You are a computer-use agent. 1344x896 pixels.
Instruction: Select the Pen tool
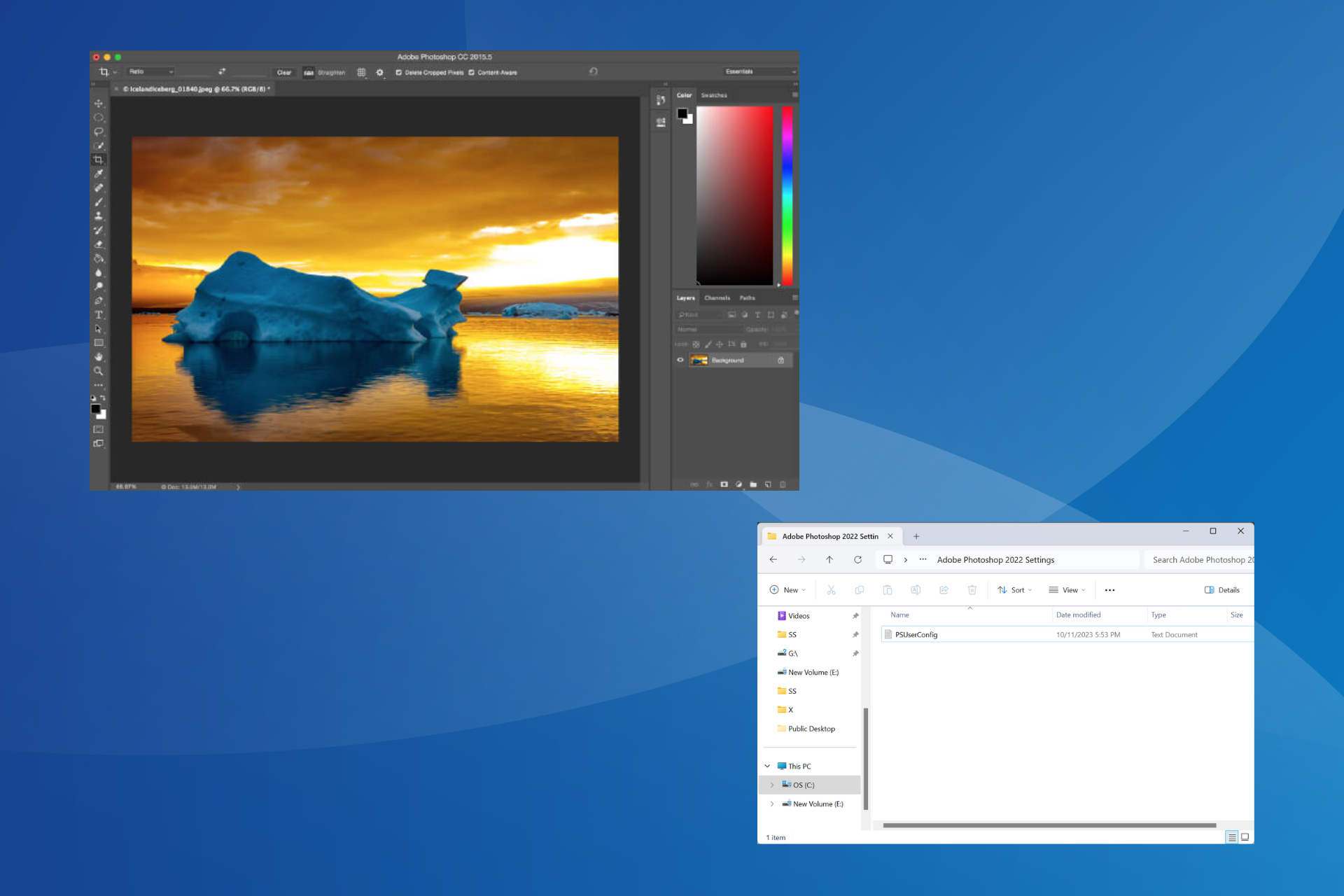click(99, 300)
